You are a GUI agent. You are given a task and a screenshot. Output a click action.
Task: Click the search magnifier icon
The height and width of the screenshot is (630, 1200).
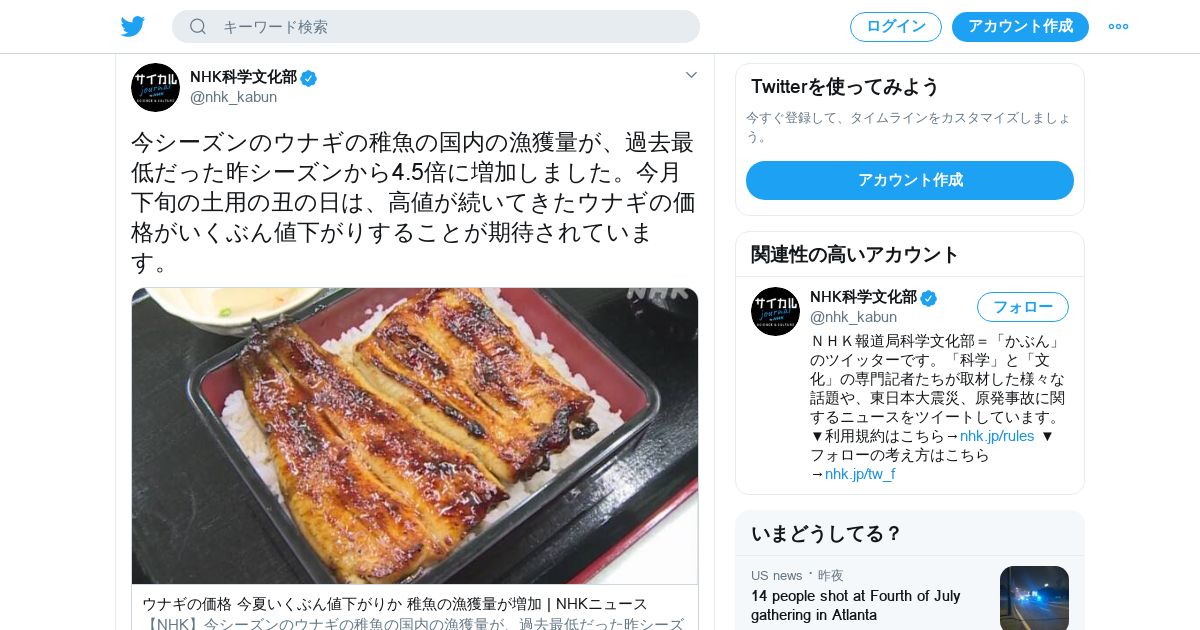point(198,26)
